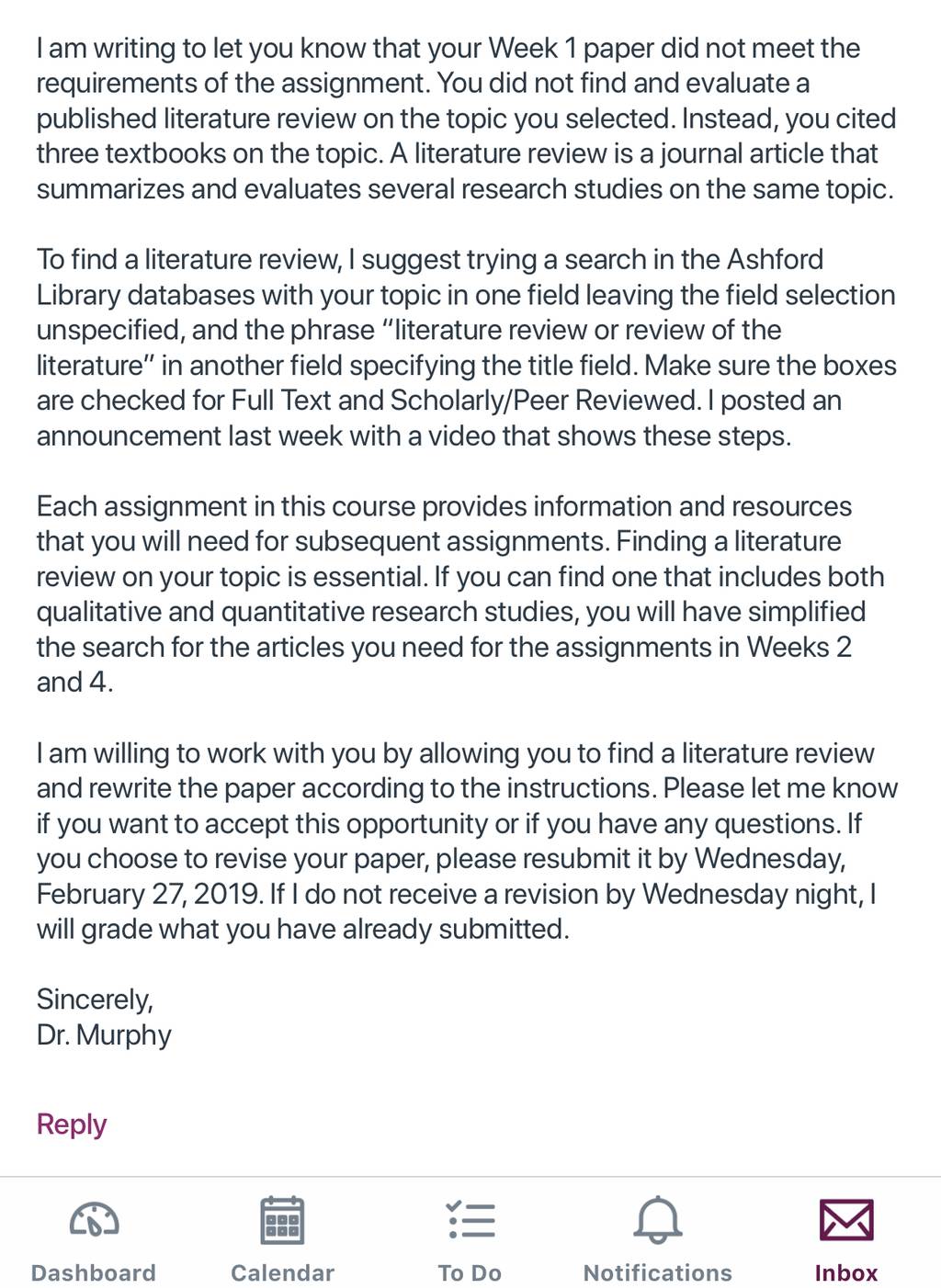This screenshot has height=1288, width=941.
Task: Open the To Do checklist icon
Action: point(470,1220)
